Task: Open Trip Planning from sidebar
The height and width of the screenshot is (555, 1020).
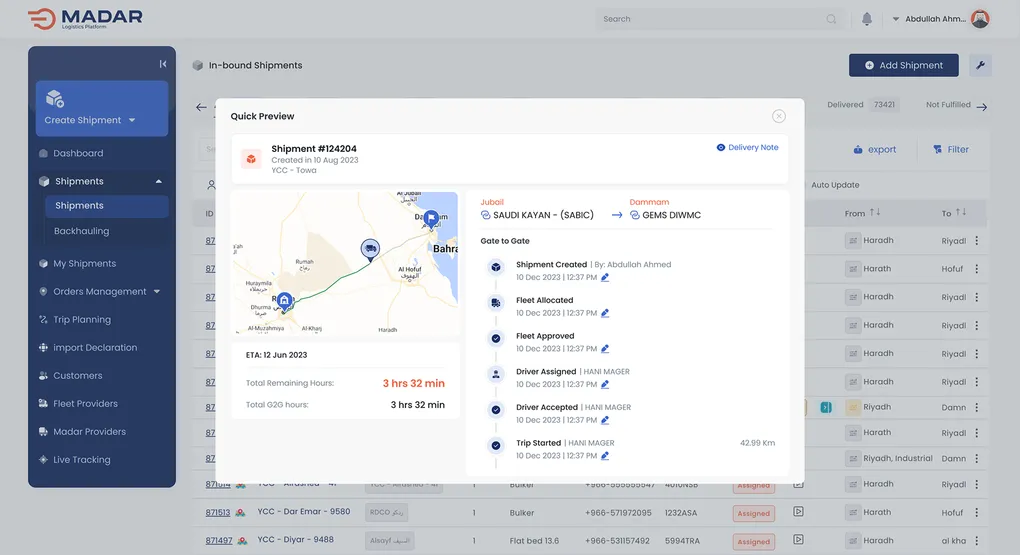Action: coord(82,320)
